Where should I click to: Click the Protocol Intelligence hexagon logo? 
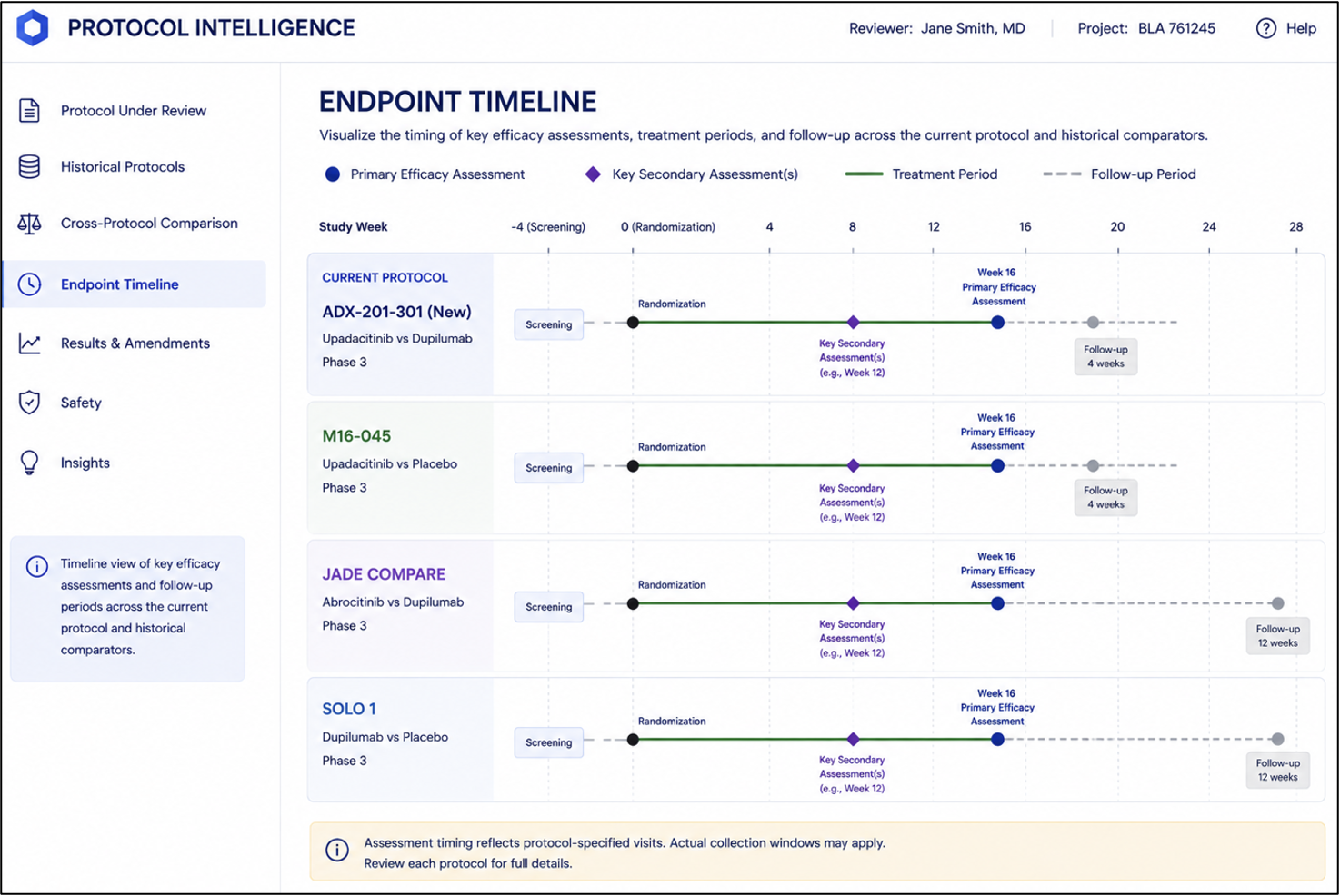(x=33, y=28)
